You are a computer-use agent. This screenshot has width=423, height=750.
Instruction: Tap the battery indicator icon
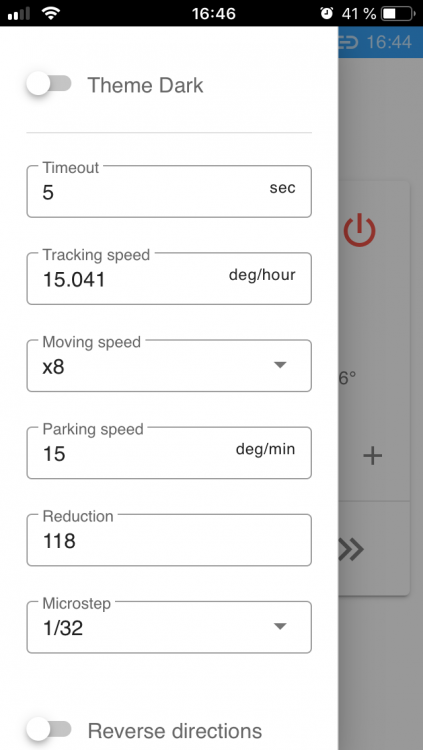coord(398,13)
